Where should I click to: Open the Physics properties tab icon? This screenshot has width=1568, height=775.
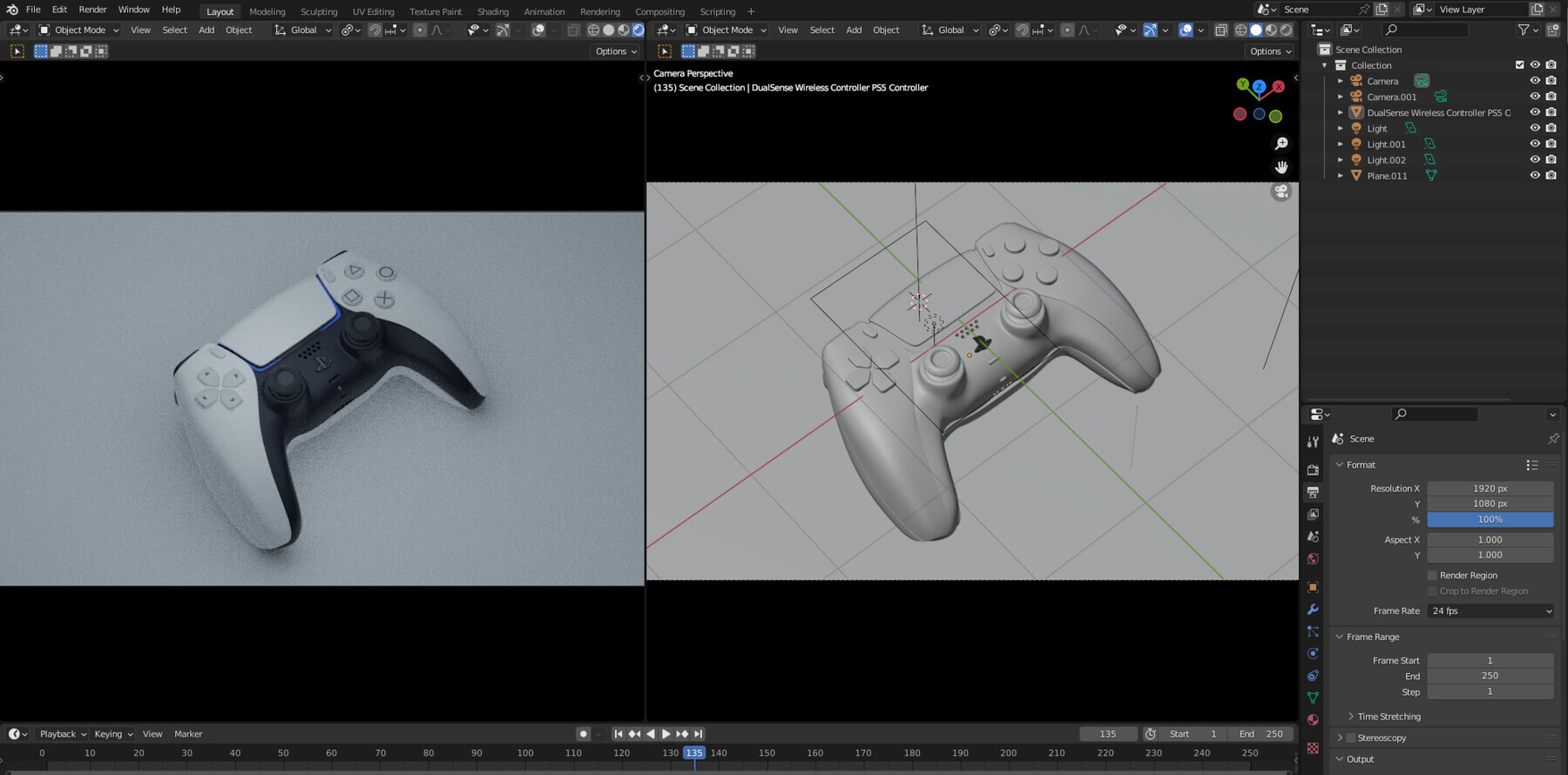pyautogui.click(x=1313, y=653)
